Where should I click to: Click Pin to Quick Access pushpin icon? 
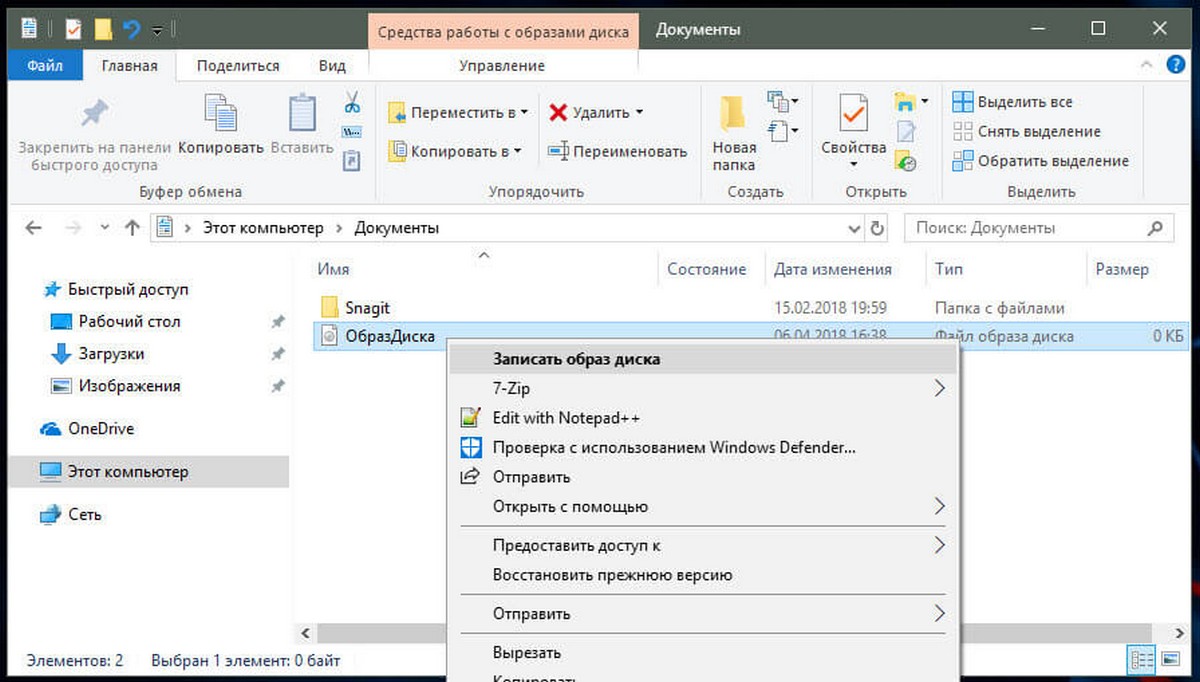(94, 113)
